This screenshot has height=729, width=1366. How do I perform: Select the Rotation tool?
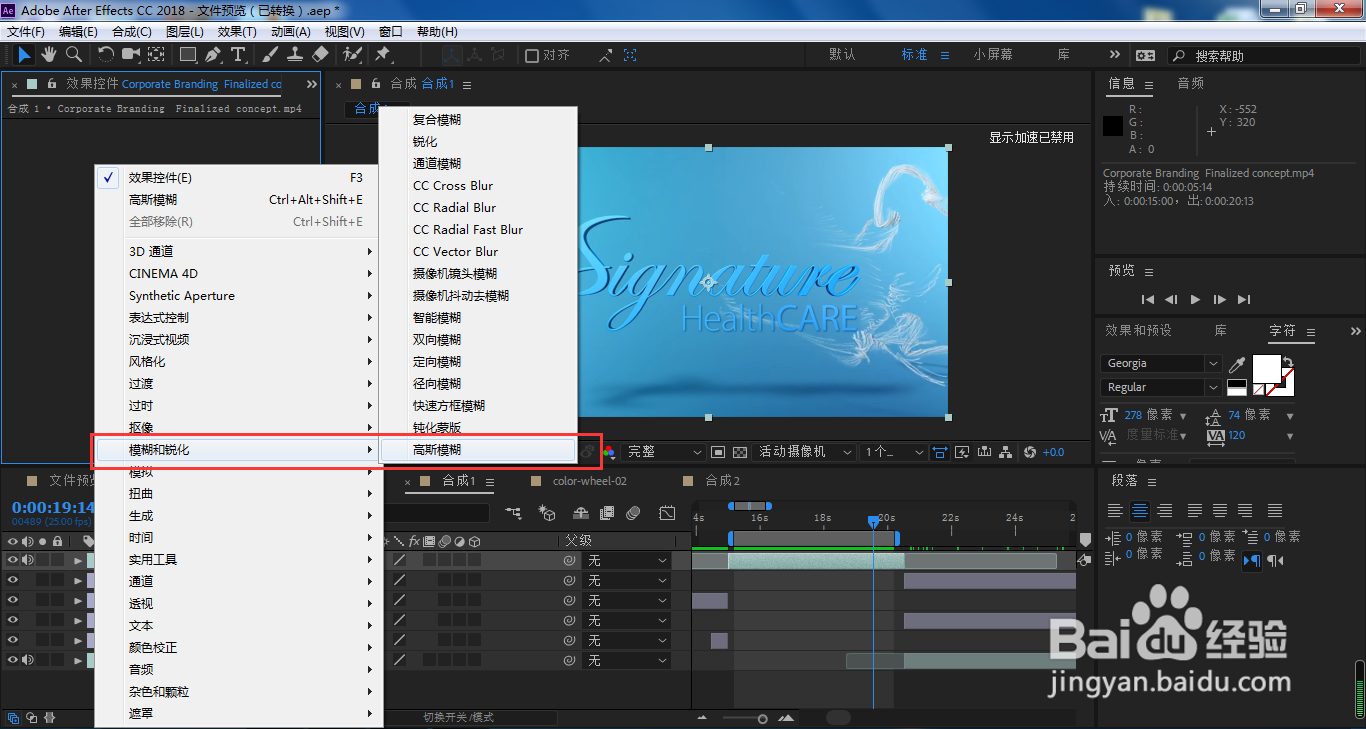click(106, 54)
